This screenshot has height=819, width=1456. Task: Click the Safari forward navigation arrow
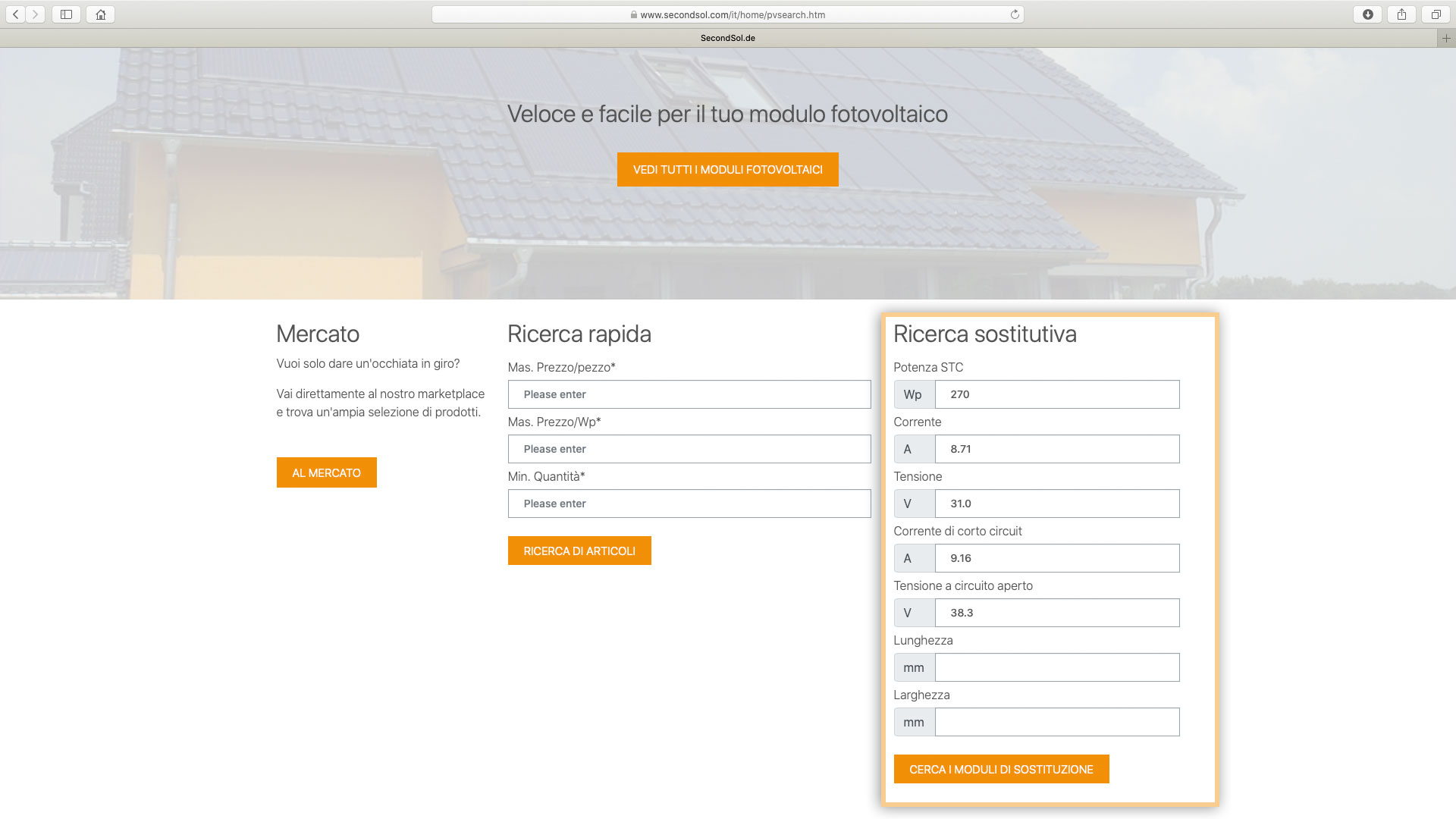pos(35,14)
